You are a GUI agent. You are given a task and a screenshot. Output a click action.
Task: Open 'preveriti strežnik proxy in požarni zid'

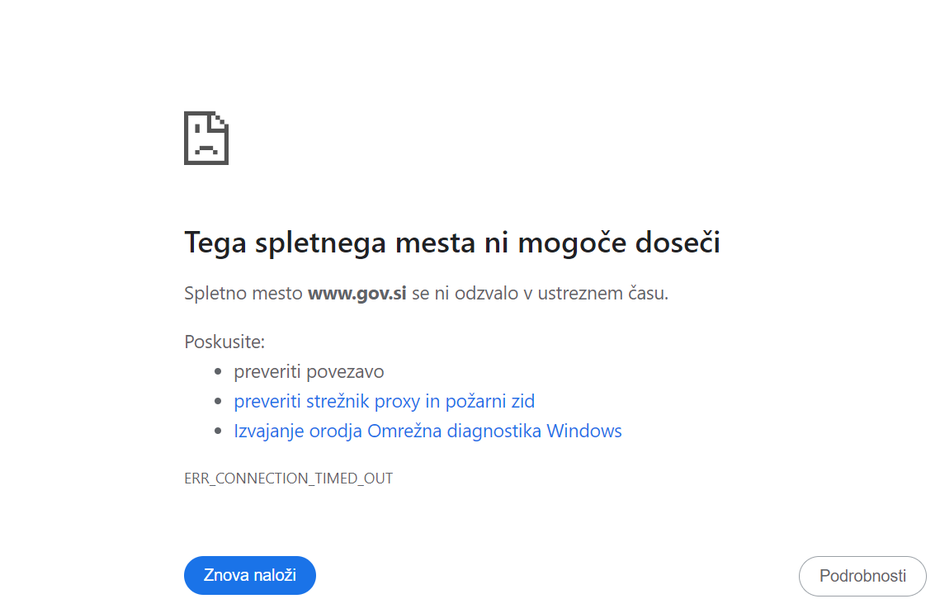coord(384,401)
